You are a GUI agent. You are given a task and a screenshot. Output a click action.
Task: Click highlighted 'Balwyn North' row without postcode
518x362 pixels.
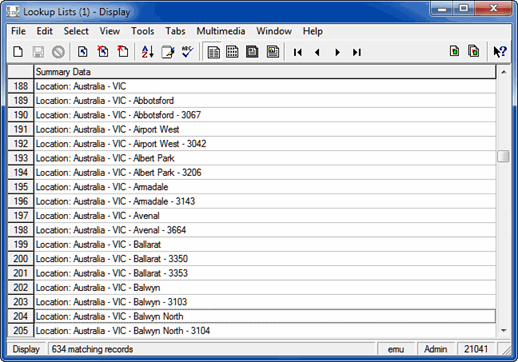(265, 316)
